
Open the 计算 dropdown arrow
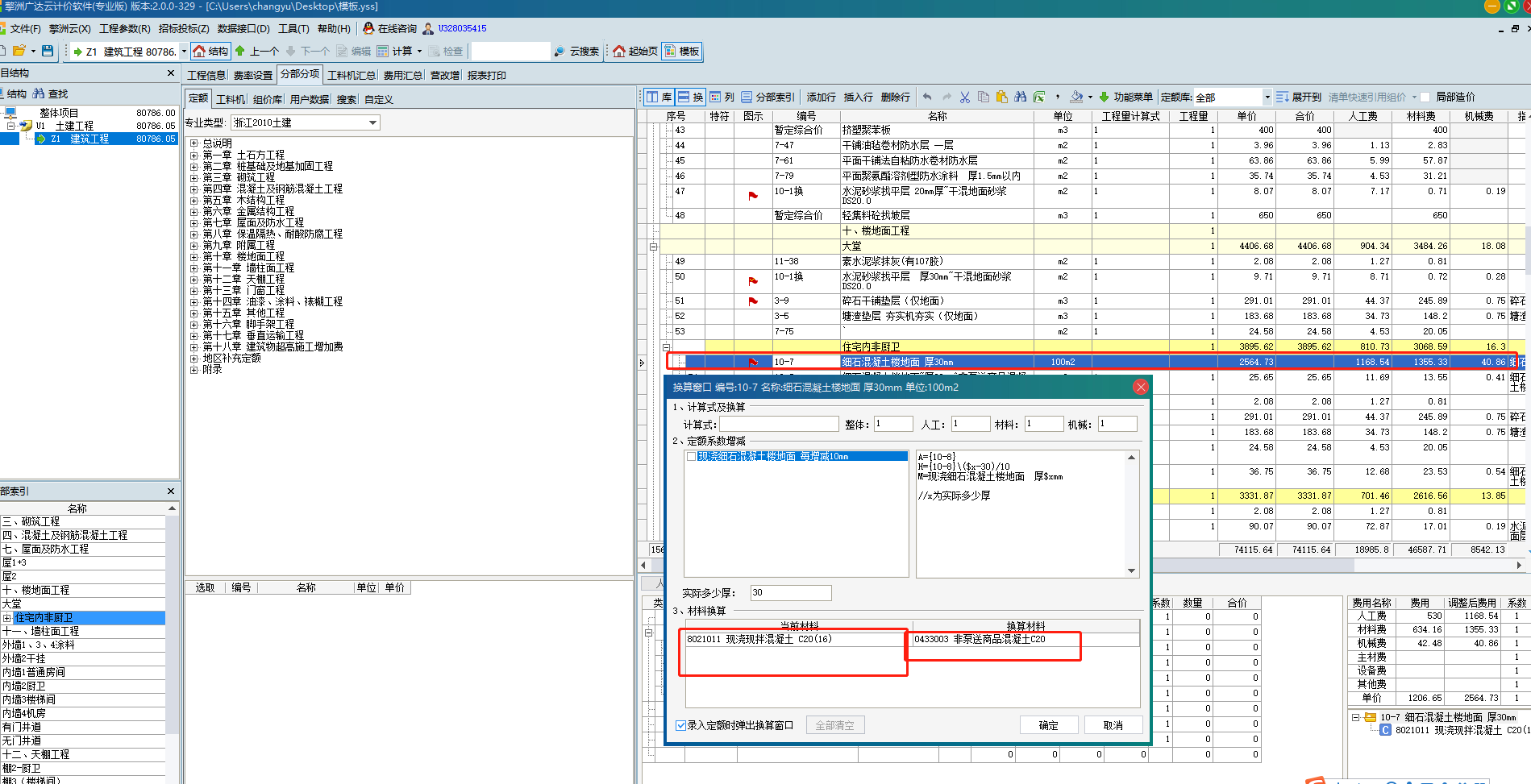(x=419, y=51)
